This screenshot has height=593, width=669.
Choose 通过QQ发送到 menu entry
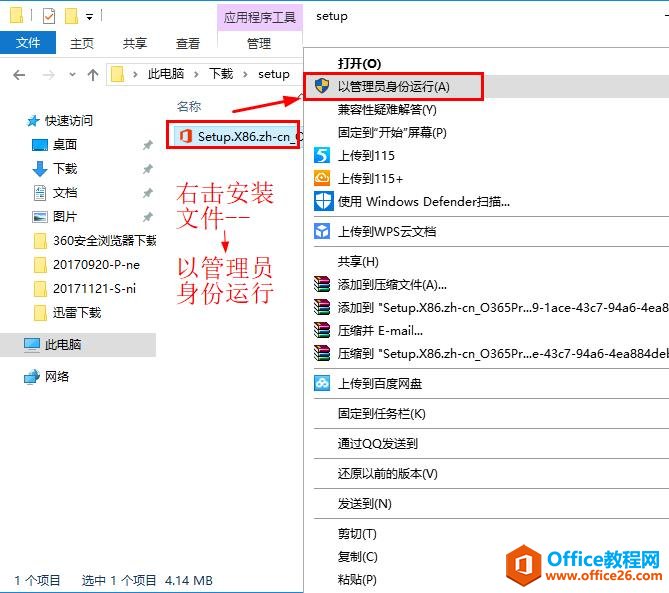378,444
